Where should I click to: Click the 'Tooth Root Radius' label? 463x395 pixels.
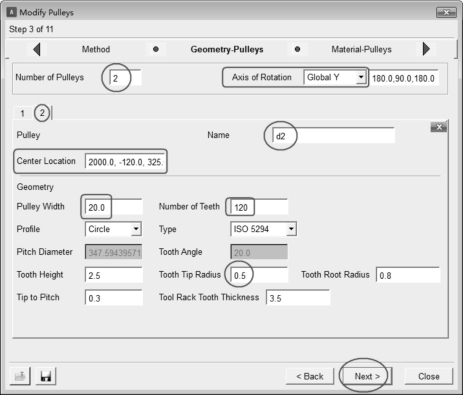(x=335, y=275)
